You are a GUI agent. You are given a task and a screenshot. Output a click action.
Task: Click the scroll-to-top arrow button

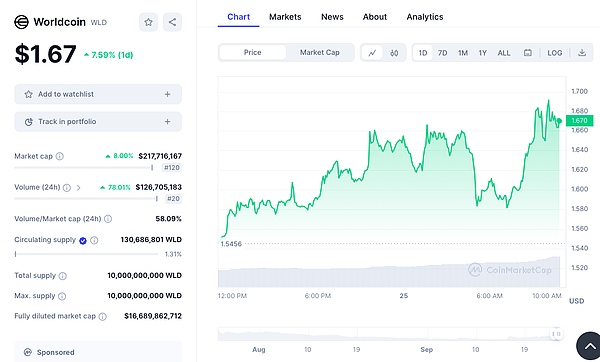pyautogui.click(x=589, y=346)
